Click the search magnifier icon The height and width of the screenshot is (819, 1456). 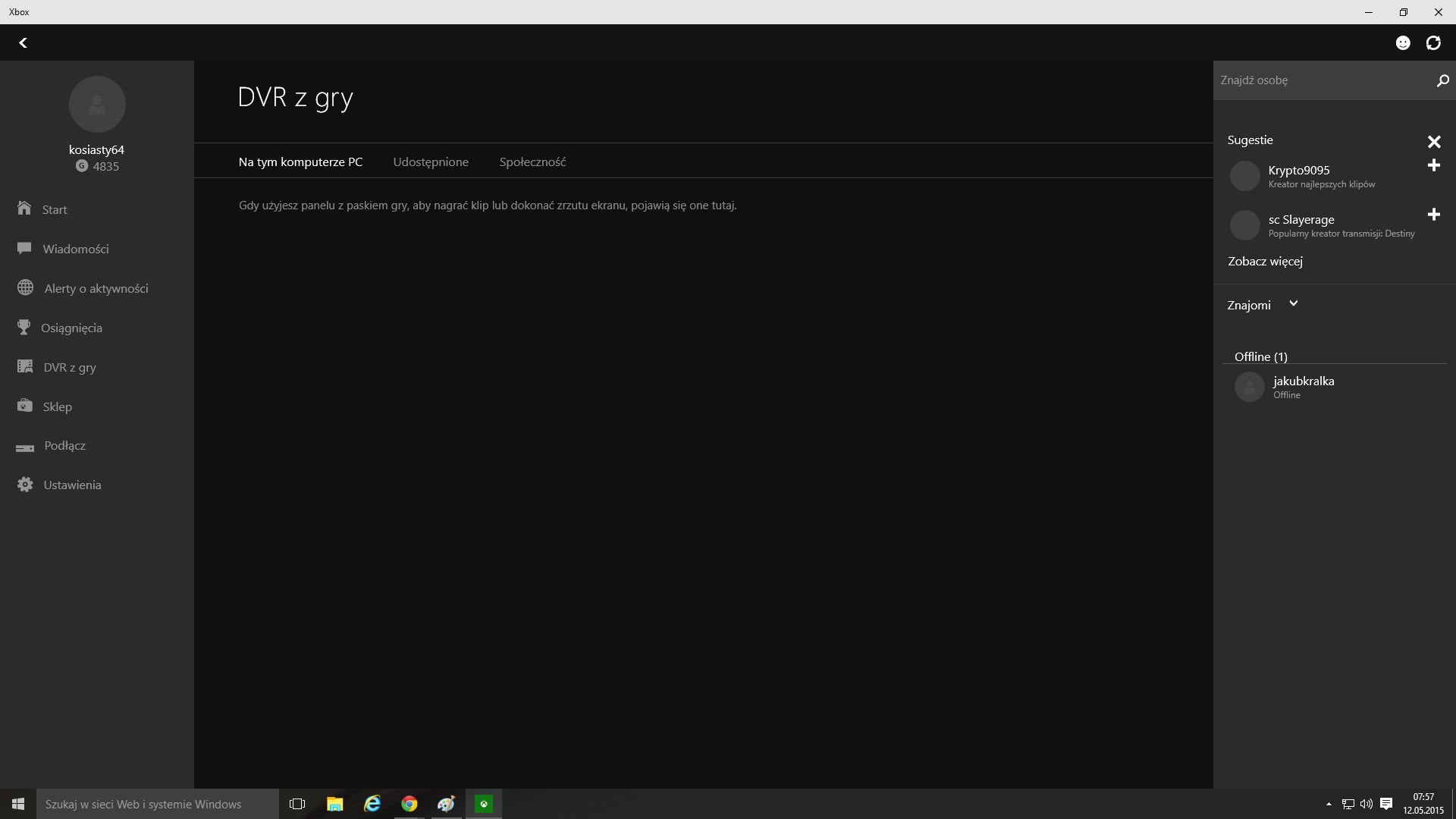1442,80
